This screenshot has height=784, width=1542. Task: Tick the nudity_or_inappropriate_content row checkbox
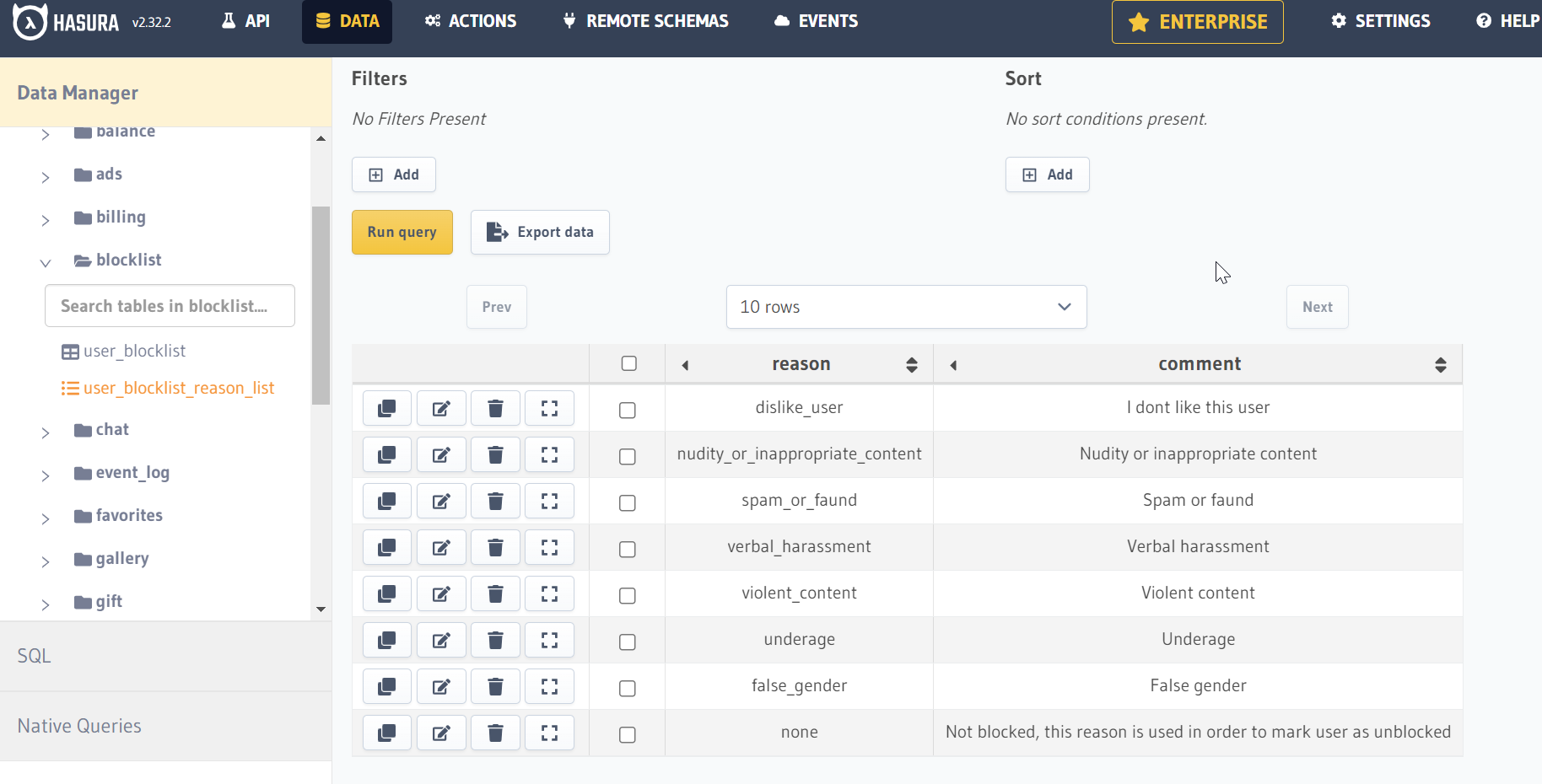click(627, 456)
